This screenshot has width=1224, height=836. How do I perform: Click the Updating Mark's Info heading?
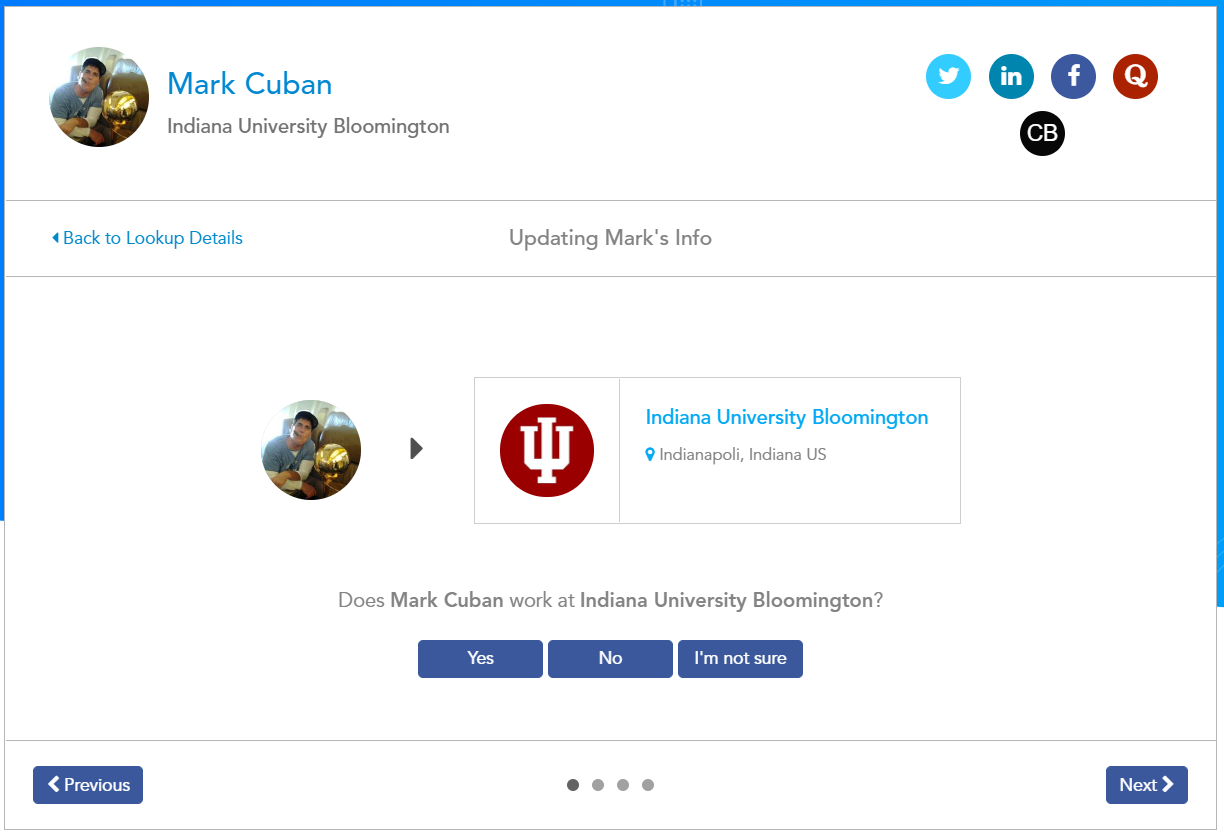pos(610,238)
